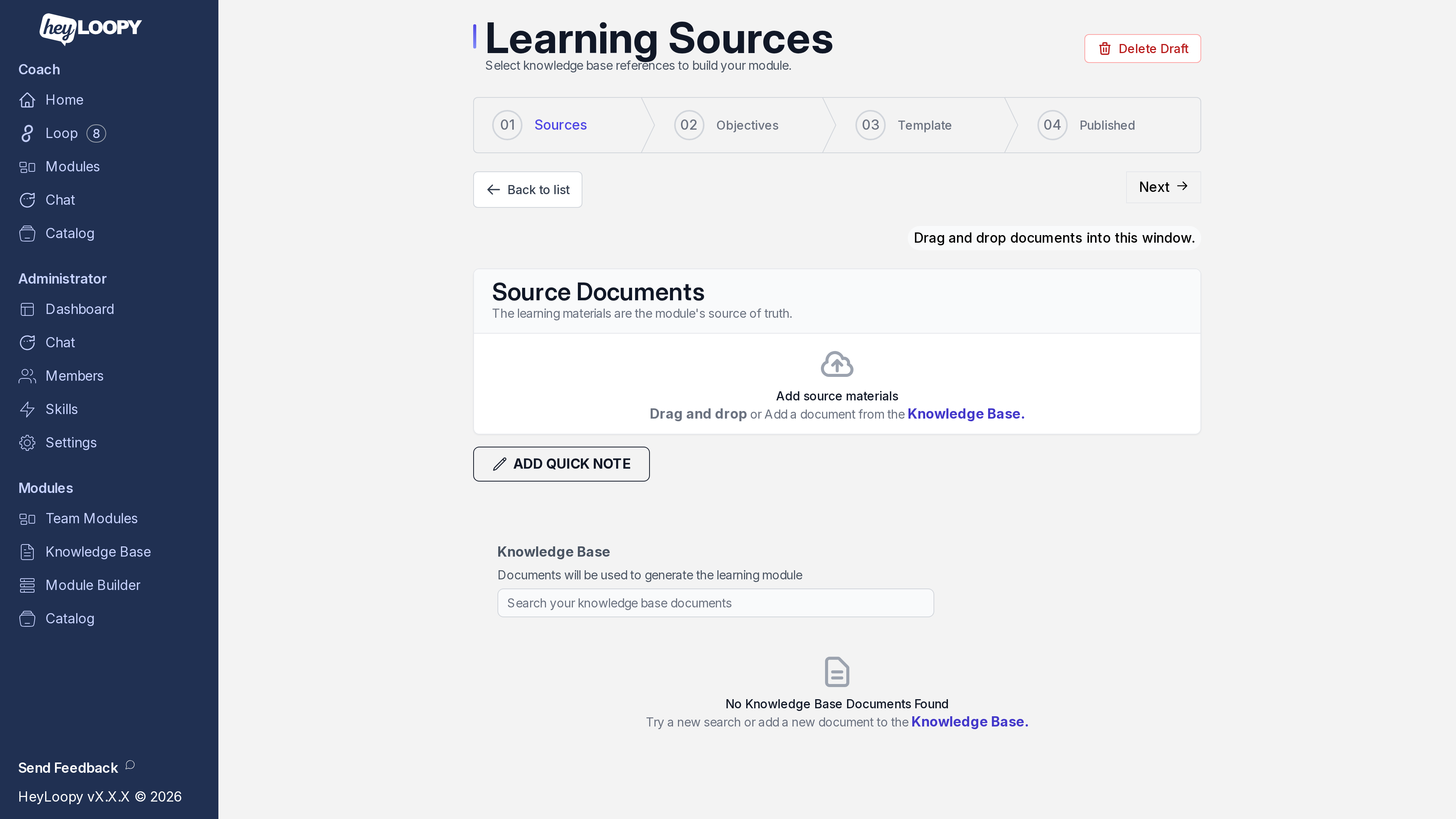Click the trash icon on Delete Draft
The image size is (1456, 819).
coord(1105,49)
